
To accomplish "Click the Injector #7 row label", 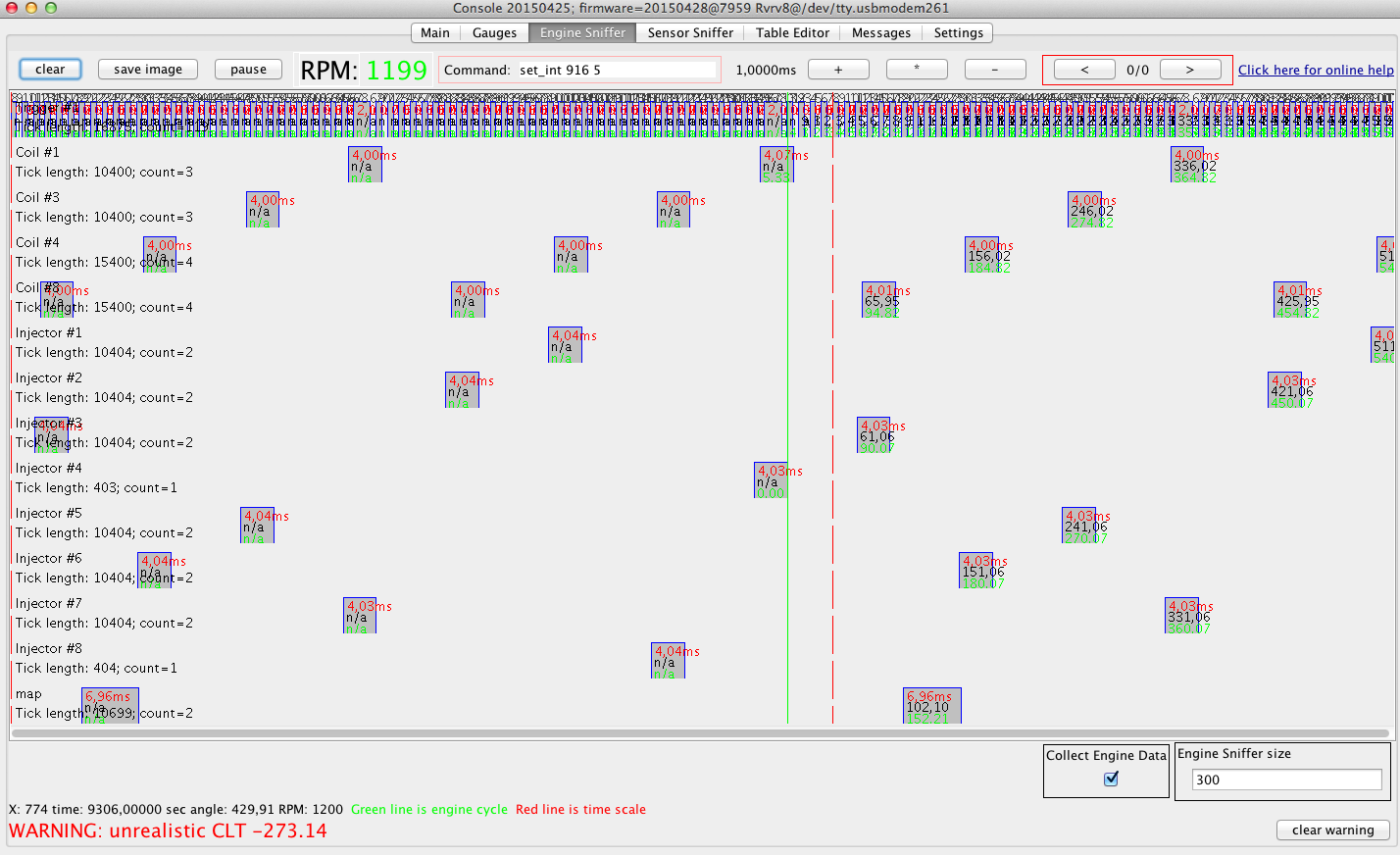I will pyautogui.click(x=49, y=603).
